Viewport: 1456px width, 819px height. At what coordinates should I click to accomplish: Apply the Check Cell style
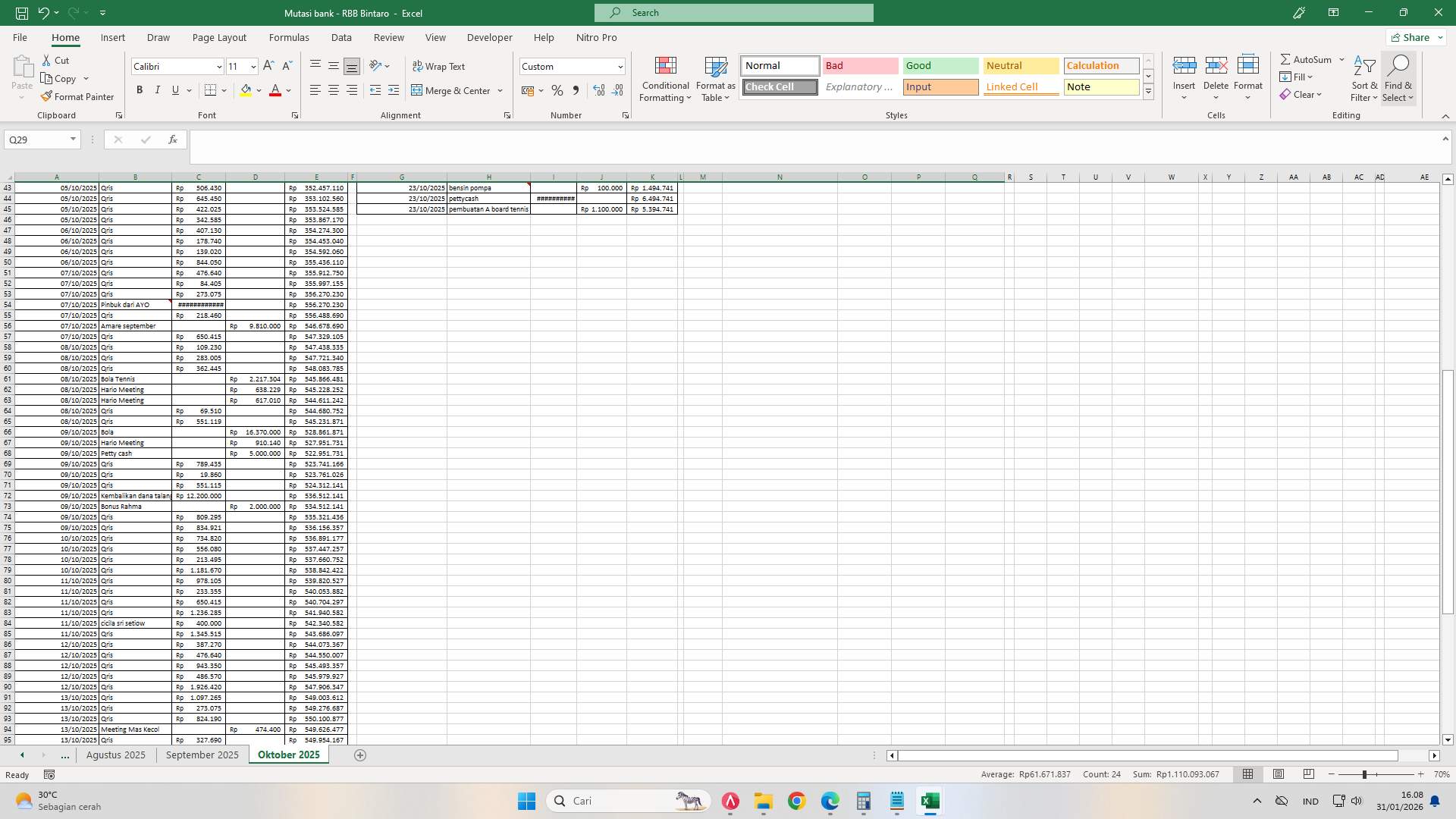(778, 86)
